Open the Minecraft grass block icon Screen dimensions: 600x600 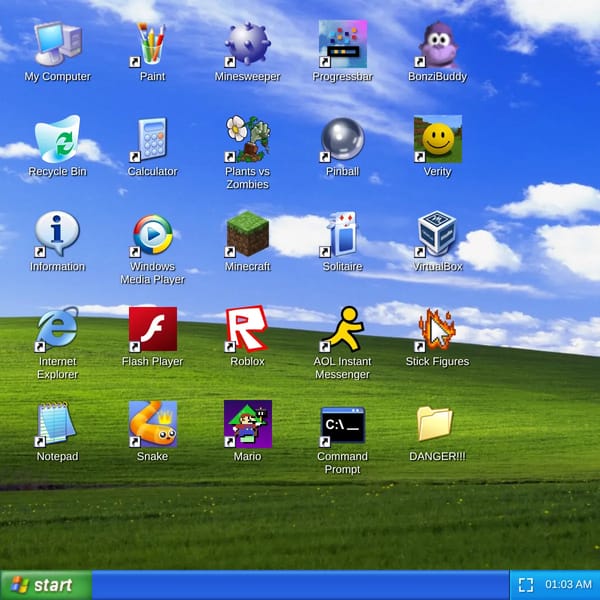[248, 234]
